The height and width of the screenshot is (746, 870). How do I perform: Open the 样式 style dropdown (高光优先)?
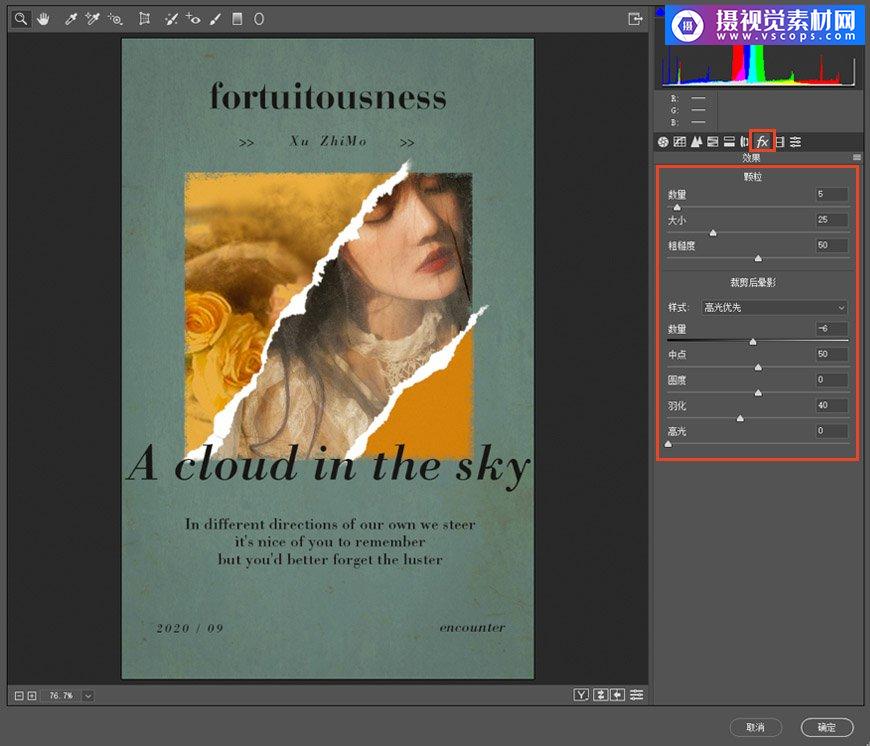[x=774, y=307]
